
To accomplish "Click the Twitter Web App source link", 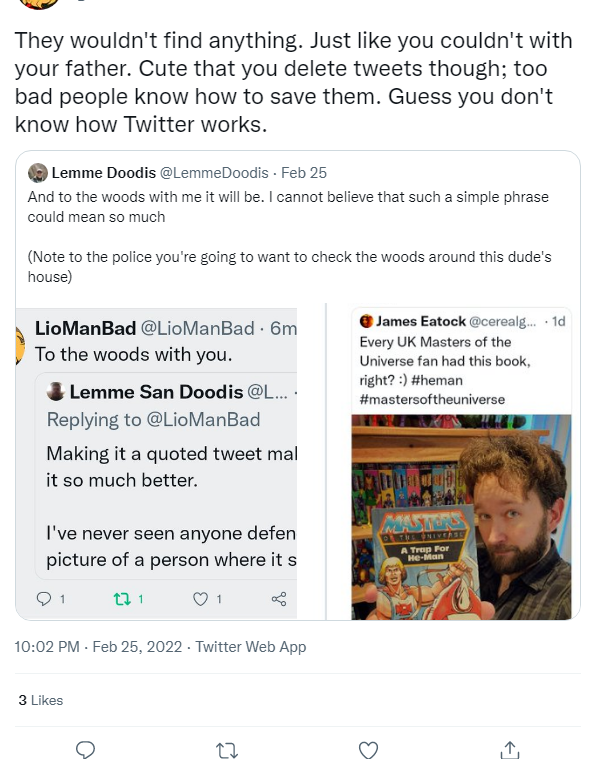I will (x=251, y=647).
